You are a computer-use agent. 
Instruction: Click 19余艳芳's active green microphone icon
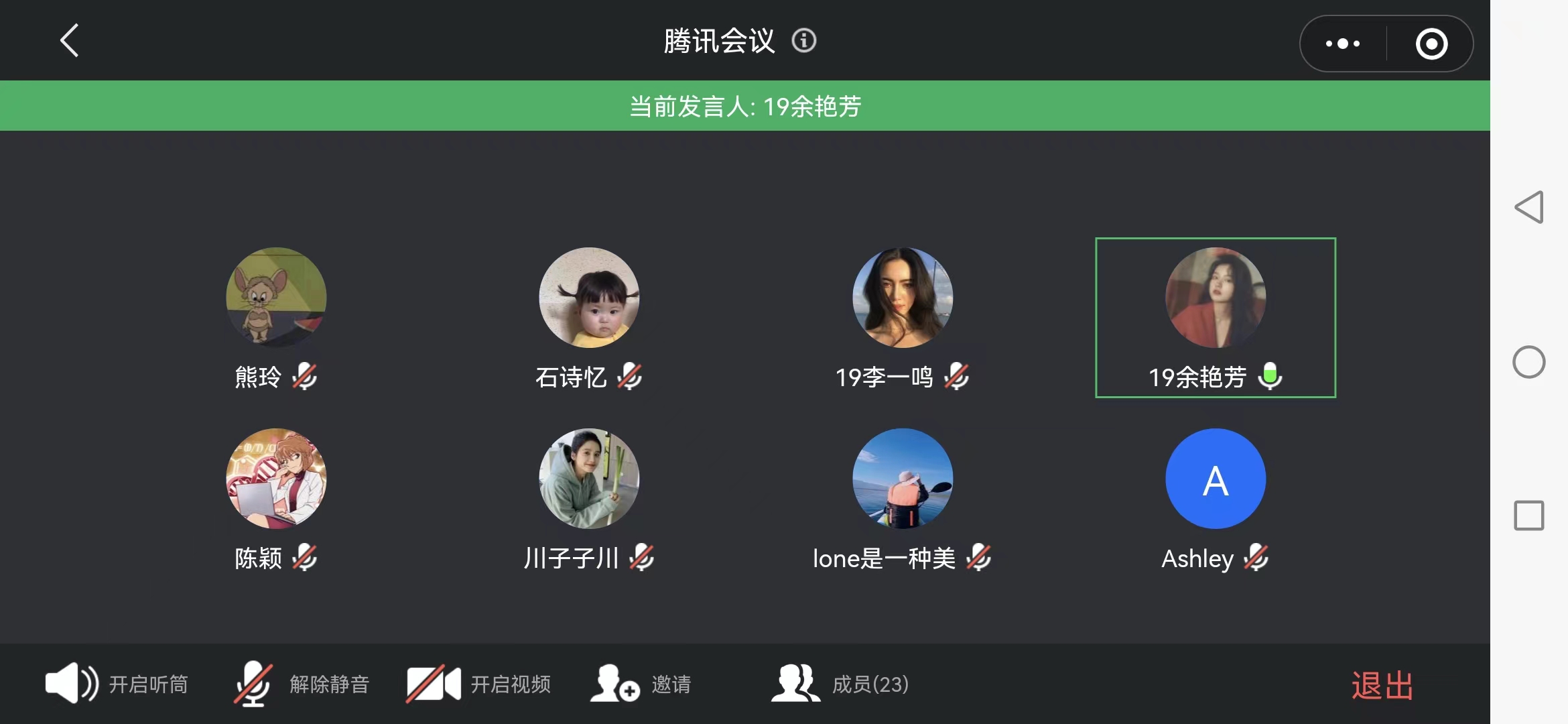coord(1270,376)
